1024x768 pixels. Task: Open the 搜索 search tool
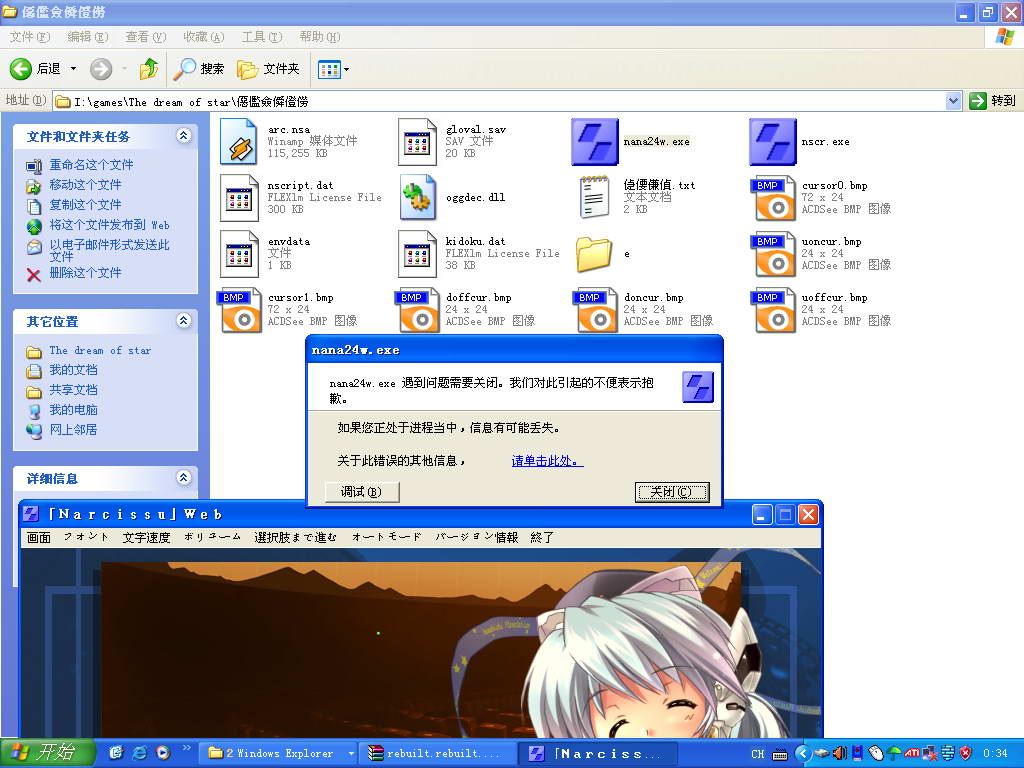[199, 69]
